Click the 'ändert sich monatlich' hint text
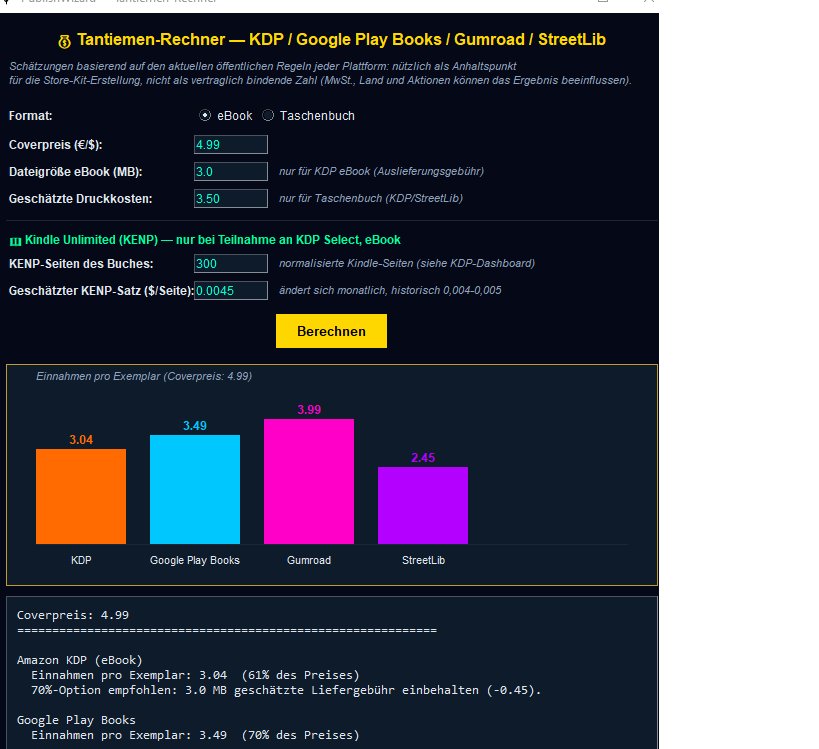The image size is (819, 749). [390, 290]
